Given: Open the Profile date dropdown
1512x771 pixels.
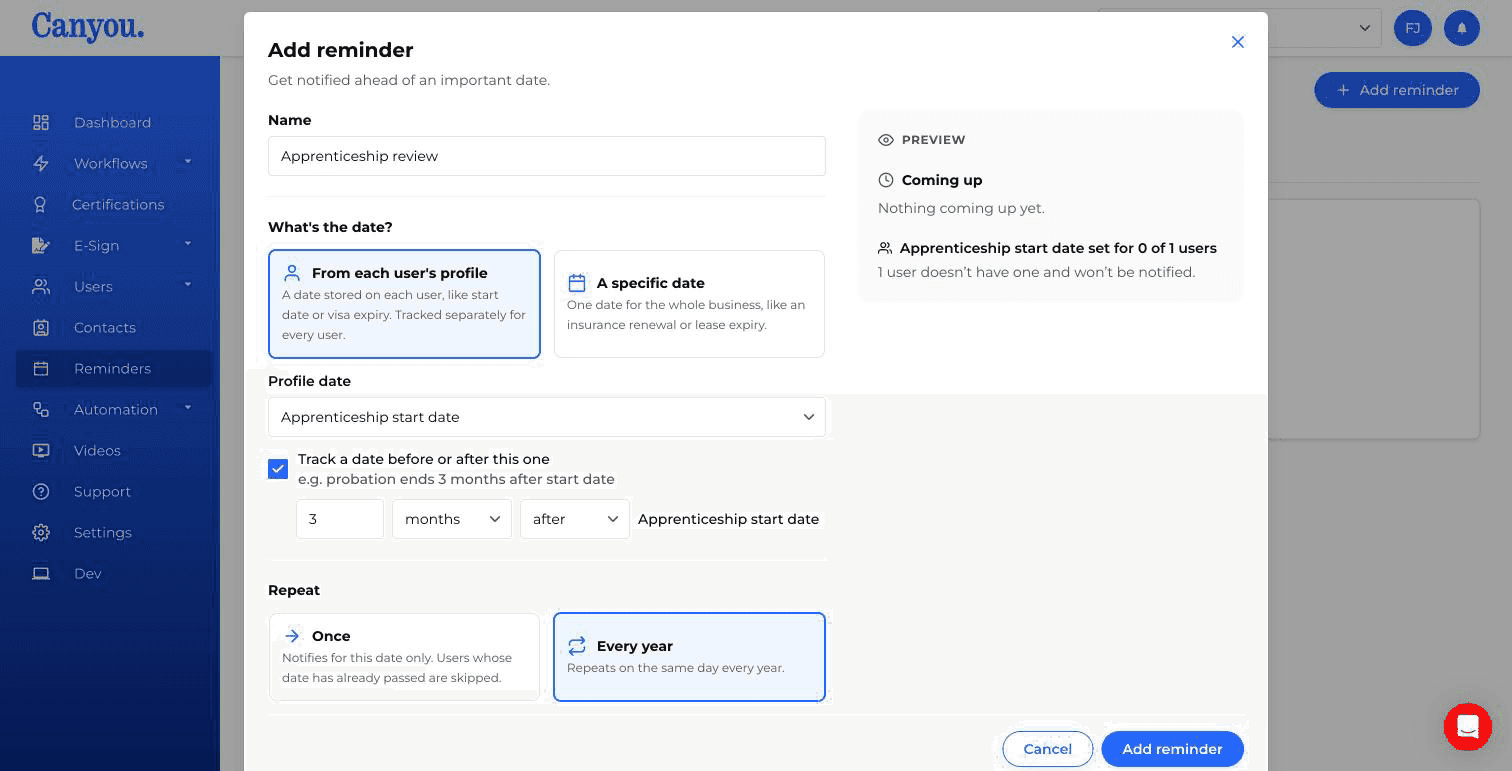Looking at the screenshot, I should click(x=547, y=417).
